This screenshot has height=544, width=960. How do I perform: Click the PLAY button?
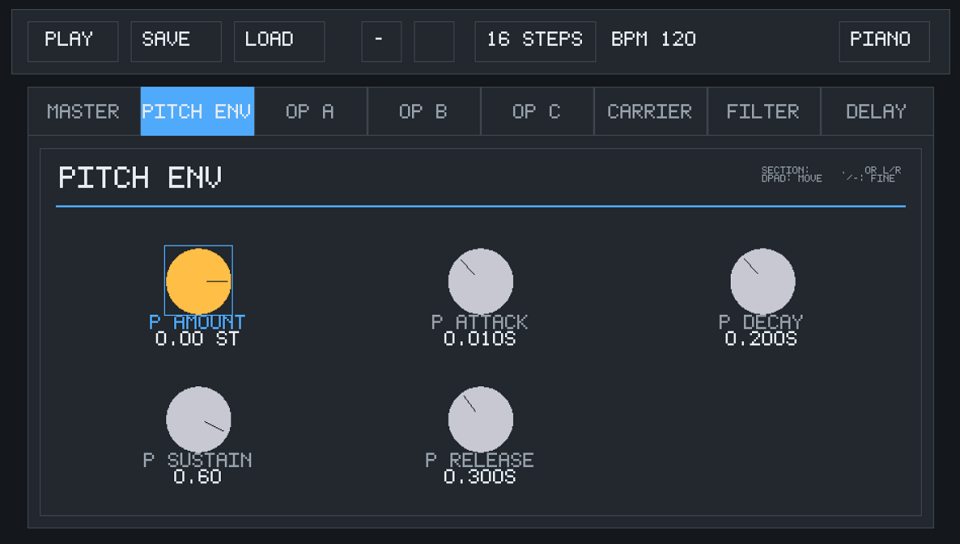point(73,42)
